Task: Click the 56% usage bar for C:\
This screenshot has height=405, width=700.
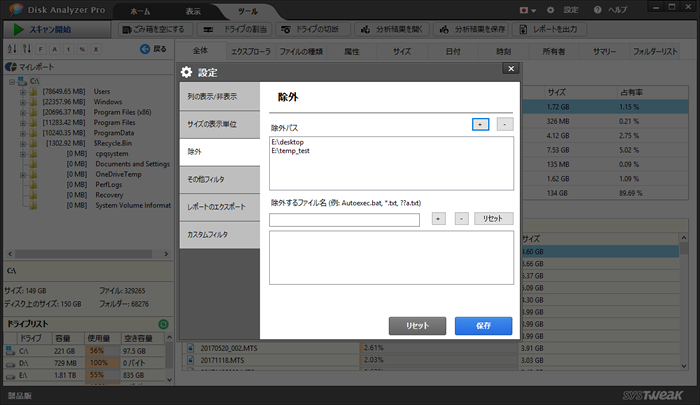Action: pos(102,351)
